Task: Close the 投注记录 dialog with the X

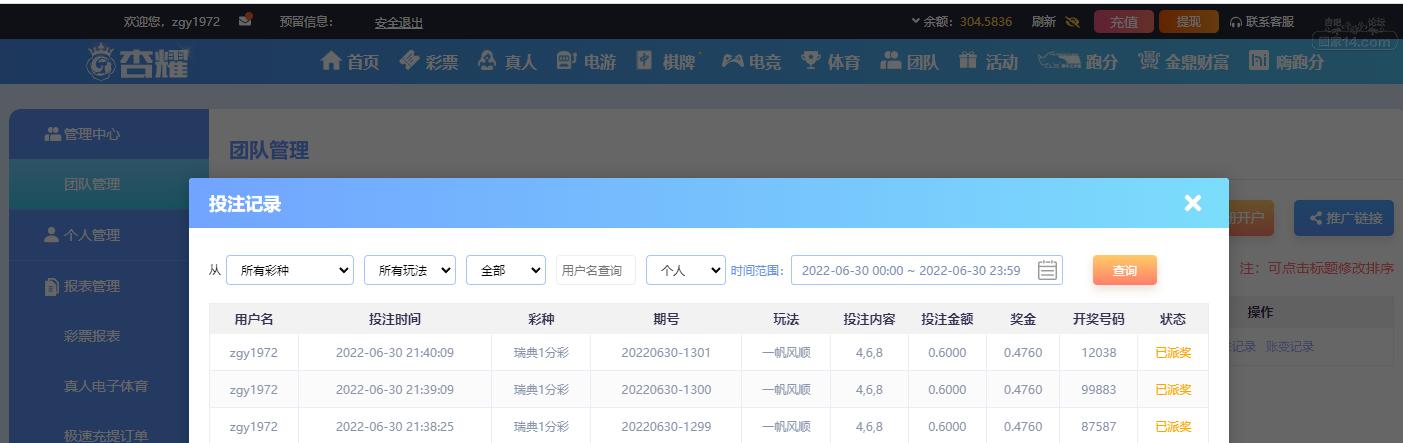Action: (x=1192, y=203)
